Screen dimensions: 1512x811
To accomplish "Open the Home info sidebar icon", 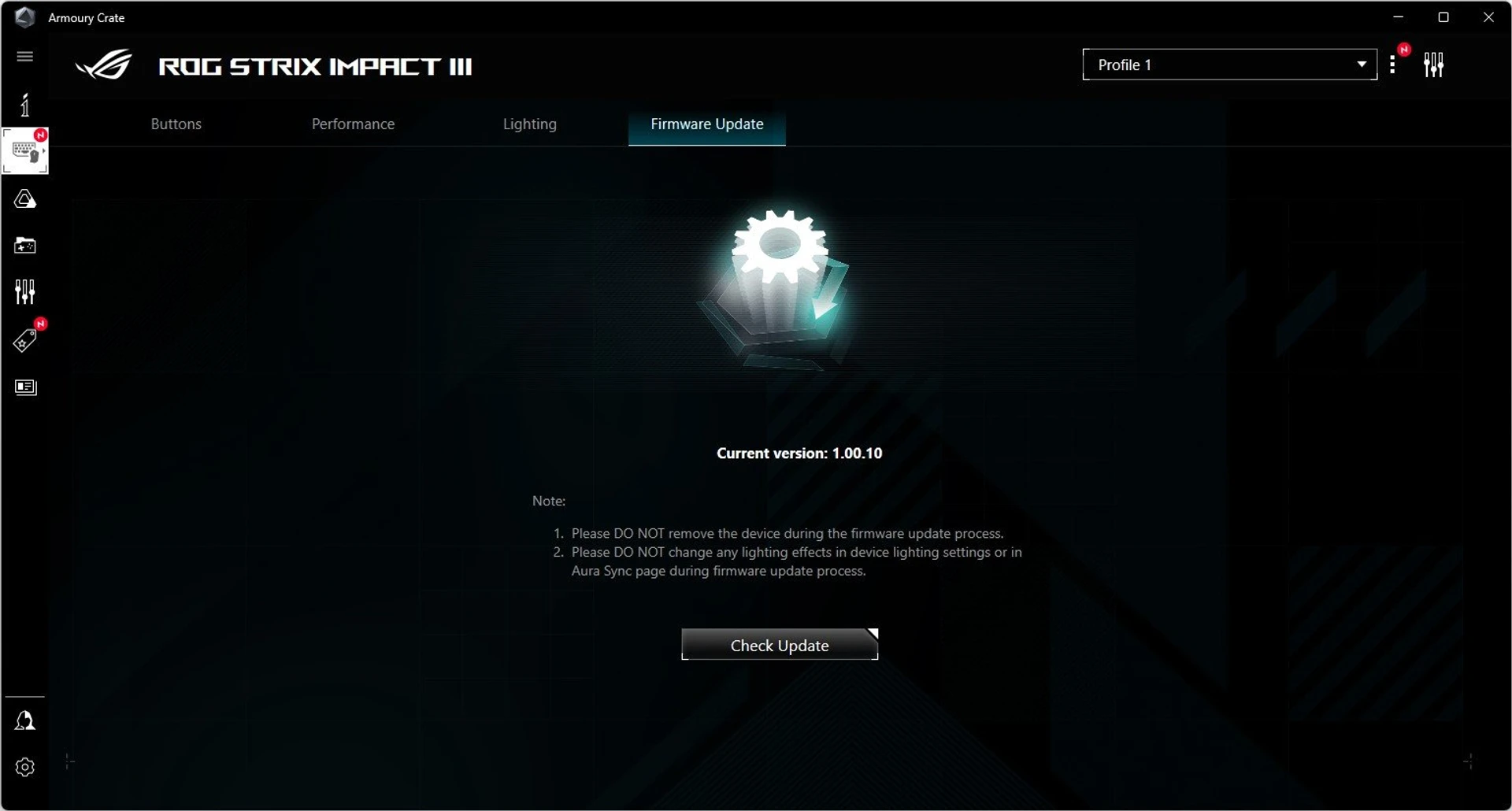I will pos(25,105).
